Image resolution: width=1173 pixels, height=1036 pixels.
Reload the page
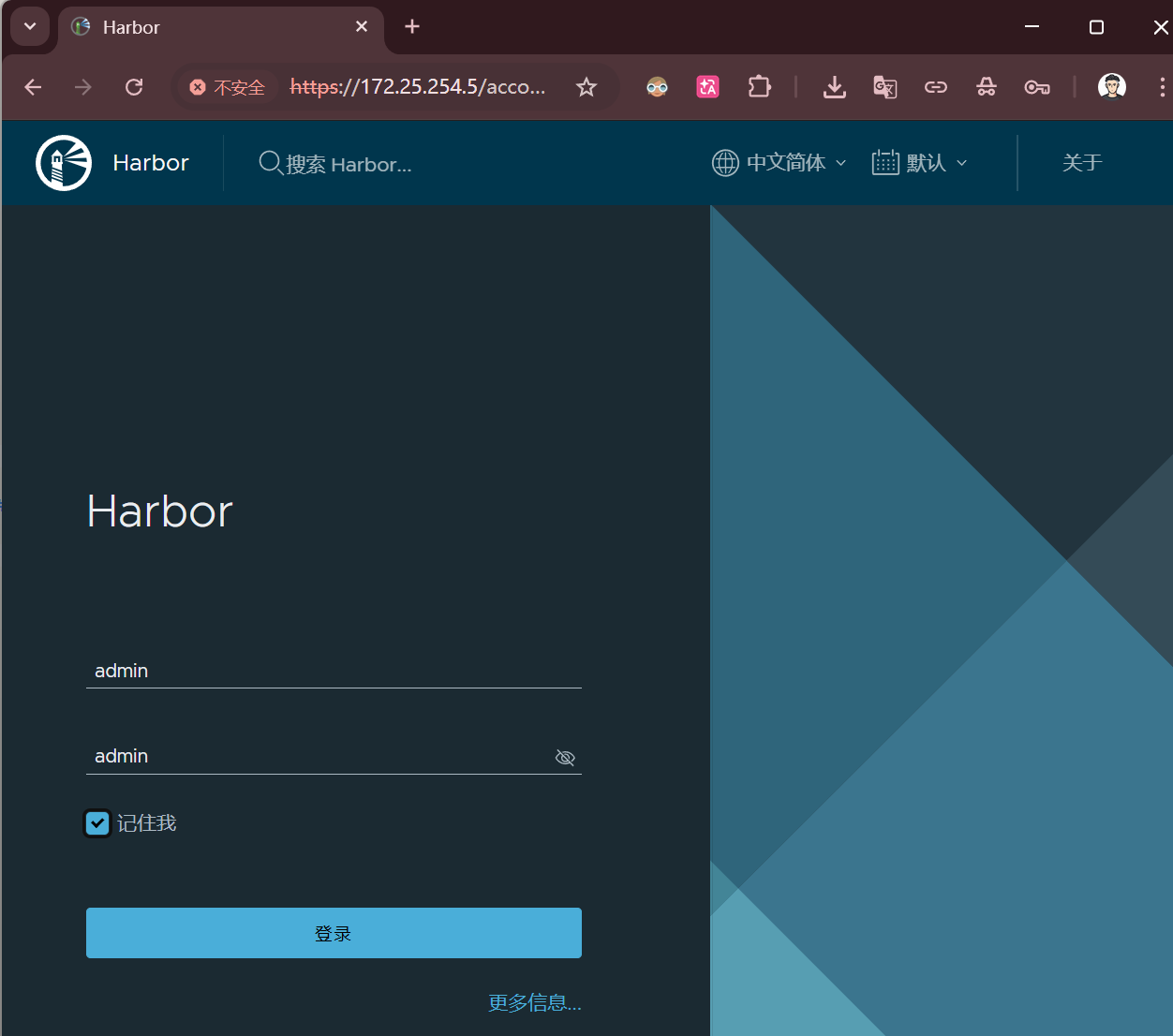(x=134, y=87)
